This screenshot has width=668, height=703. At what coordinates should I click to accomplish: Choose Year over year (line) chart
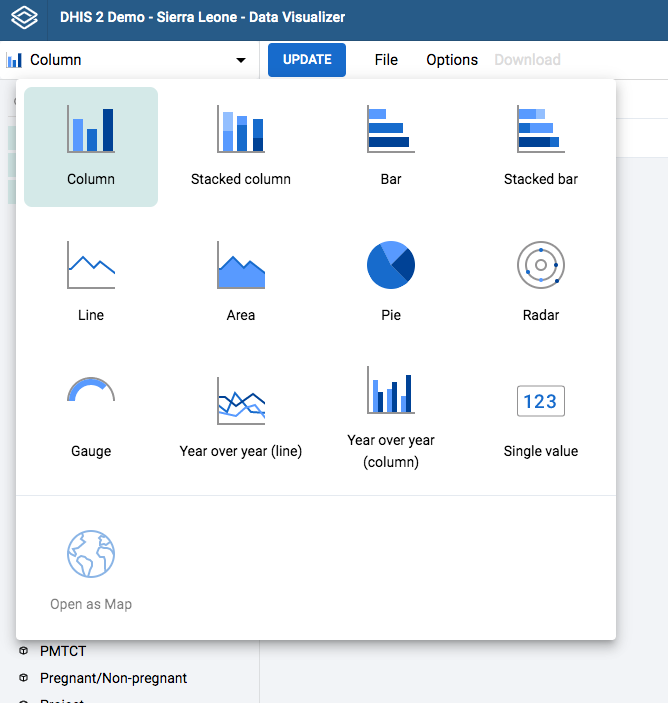241,418
